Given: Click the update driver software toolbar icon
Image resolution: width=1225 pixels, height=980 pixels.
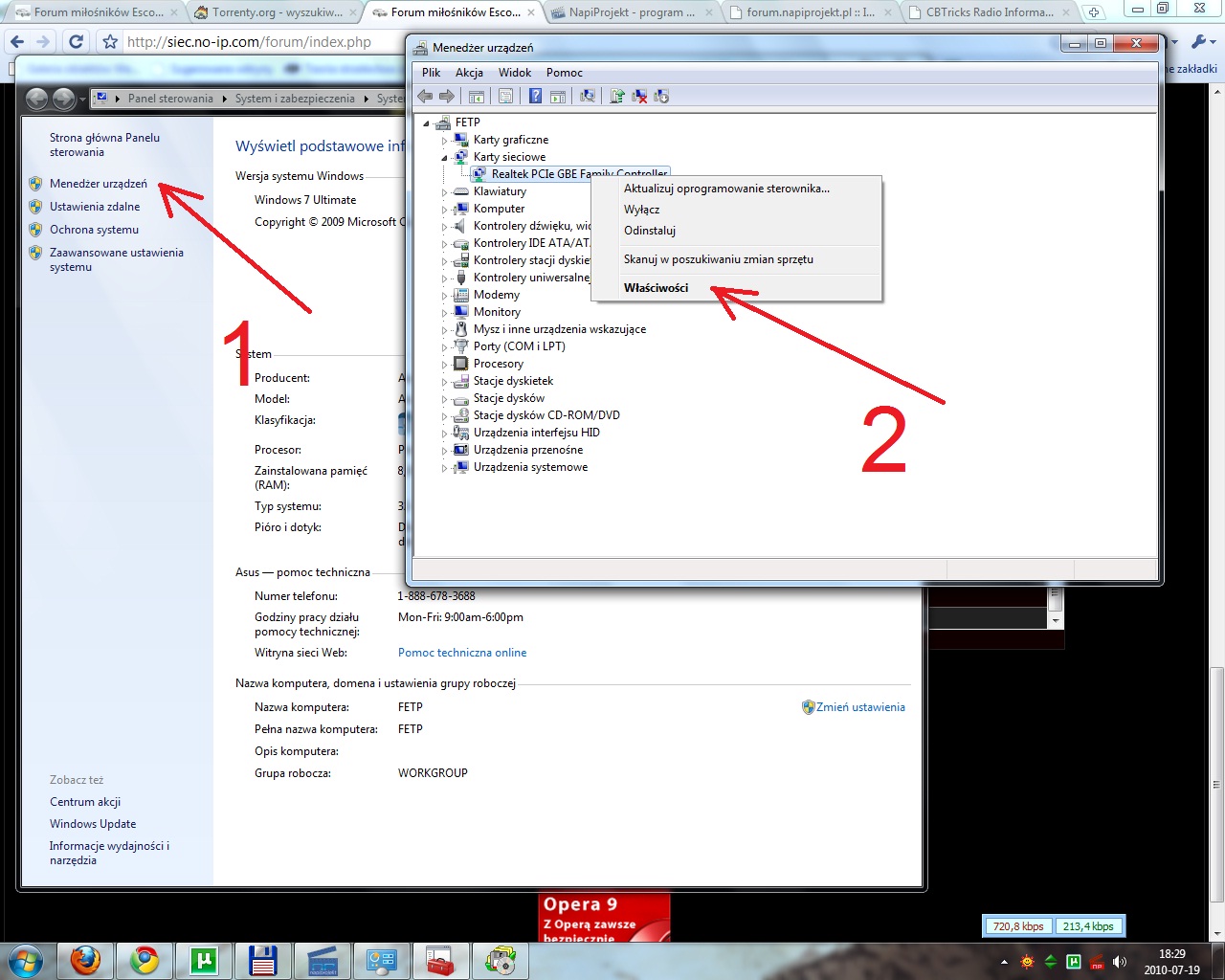Looking at the screenshot, I should tap(617, 96).
